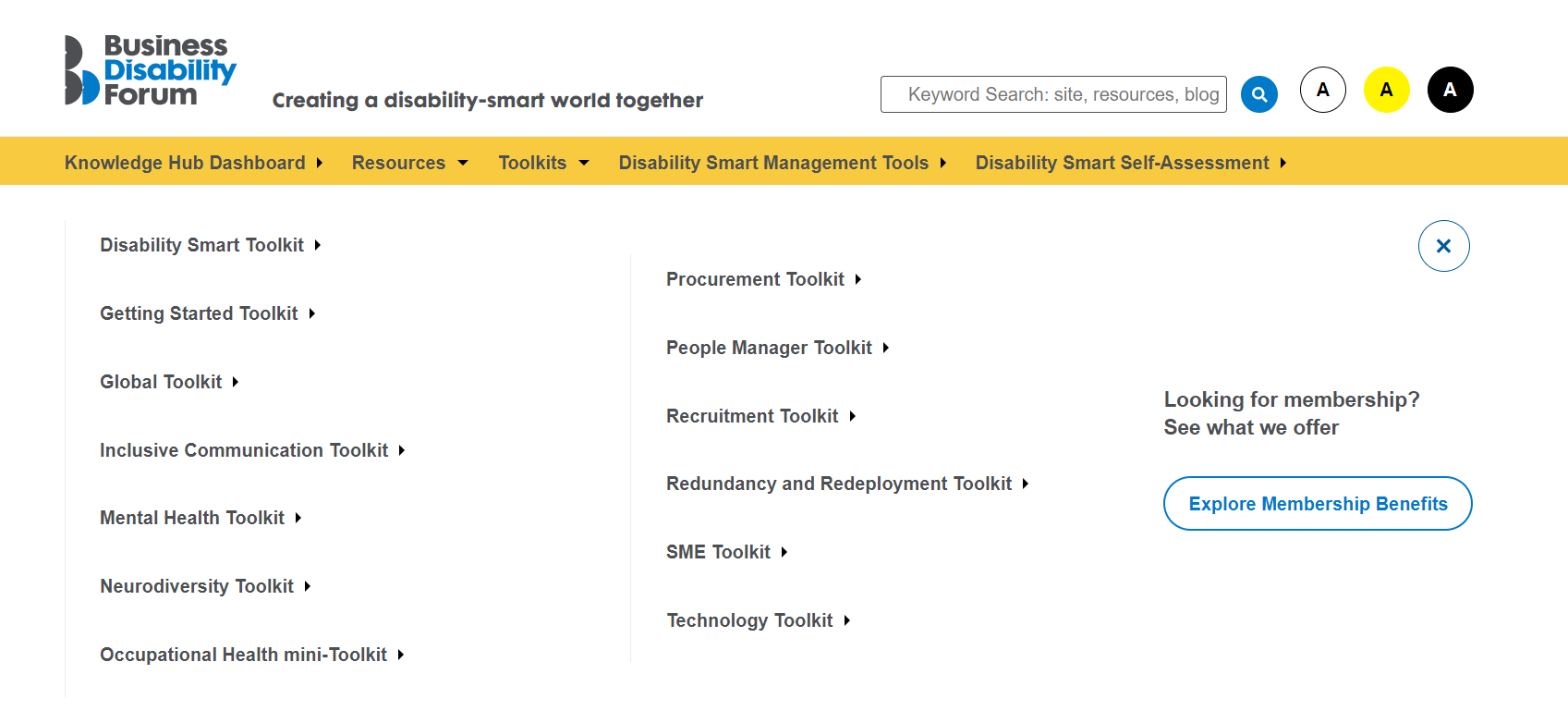Go to the Global Toolkit
Viewport: 1568px width, 711px height.
point(161,382)
